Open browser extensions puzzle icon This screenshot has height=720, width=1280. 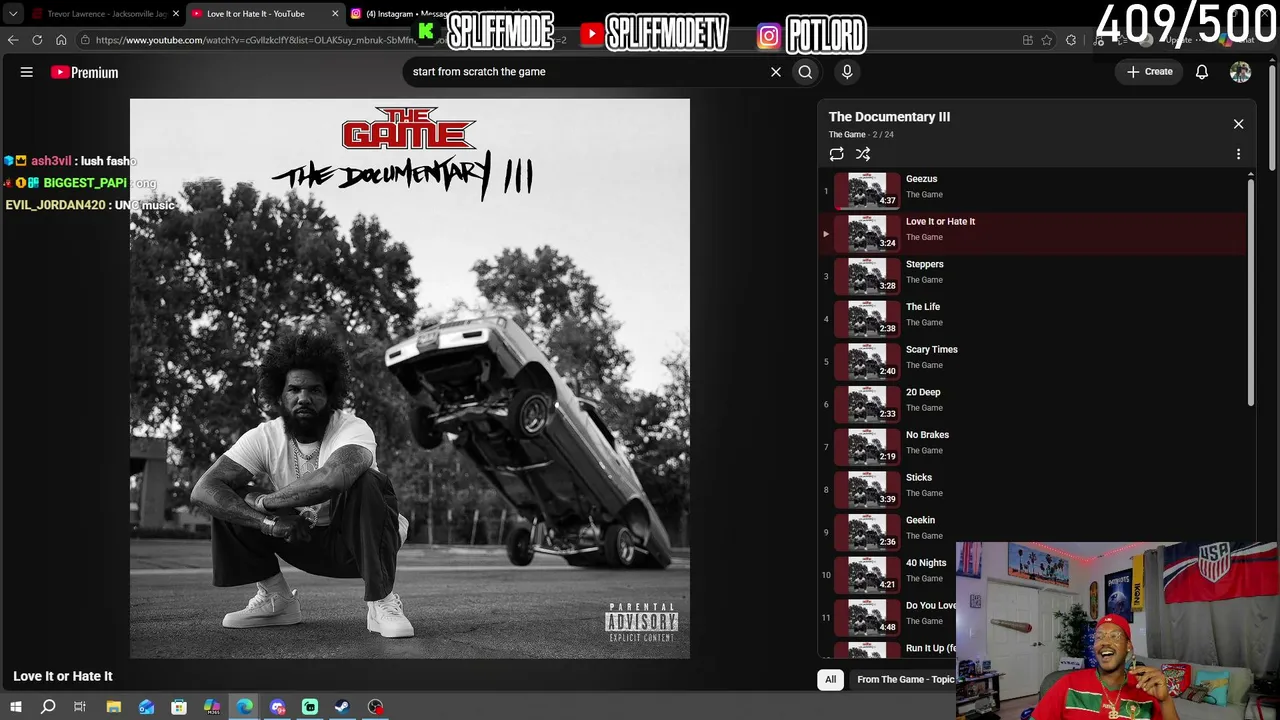pyautogui.click(x=1071, y=40)
